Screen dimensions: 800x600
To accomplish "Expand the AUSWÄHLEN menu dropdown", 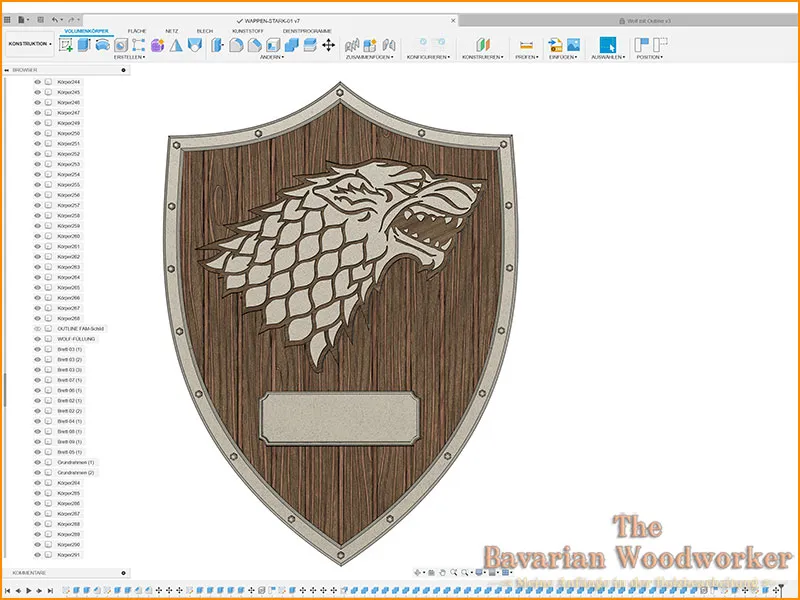I will coord(608,57).
